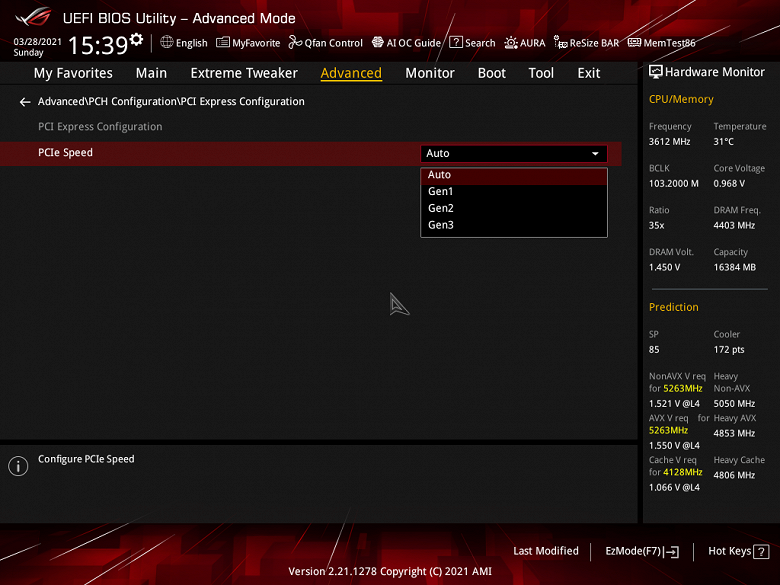Click the SP value 85
The image size is (780, 585).
(654, 350)
